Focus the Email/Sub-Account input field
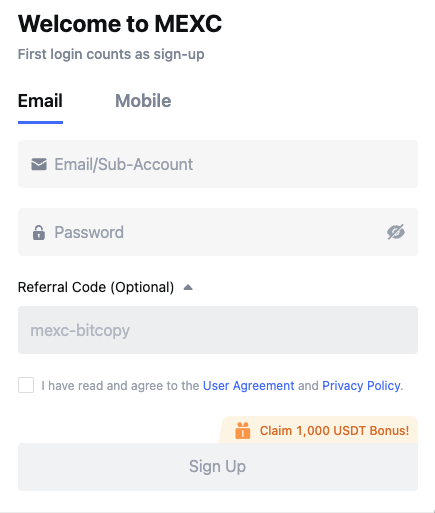Image resolution: width=435 pixels, height=513 pixels. point(218,164)
